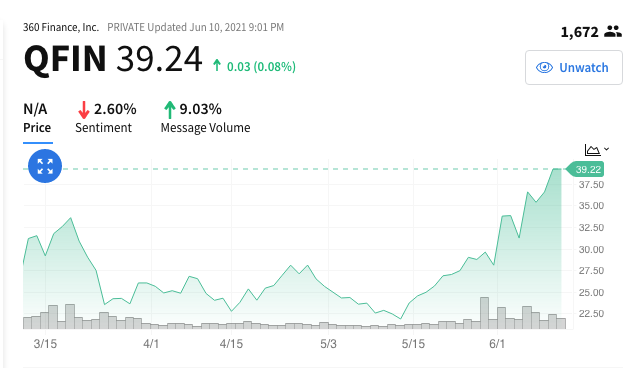This screenshot has height=368, width=631.
Task: Click the fullscreen expand chart icon
Action: 45,166
